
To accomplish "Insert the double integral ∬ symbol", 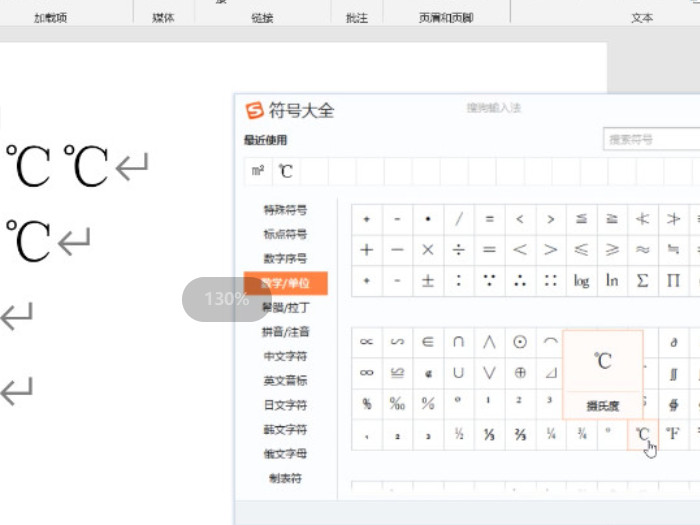I will tap(673, 373).
